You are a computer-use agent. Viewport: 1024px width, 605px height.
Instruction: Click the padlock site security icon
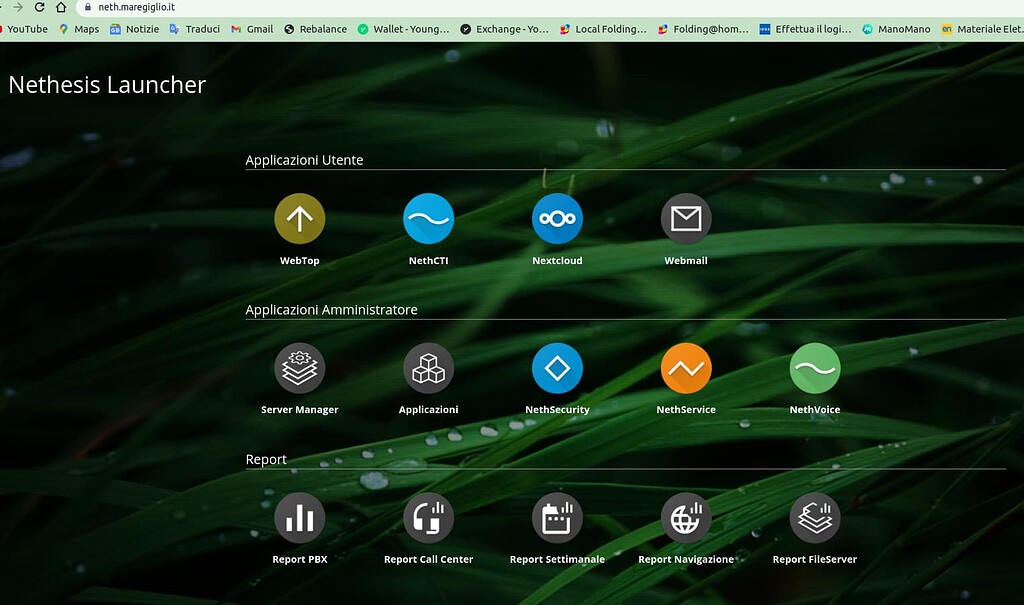coord(88,7)
